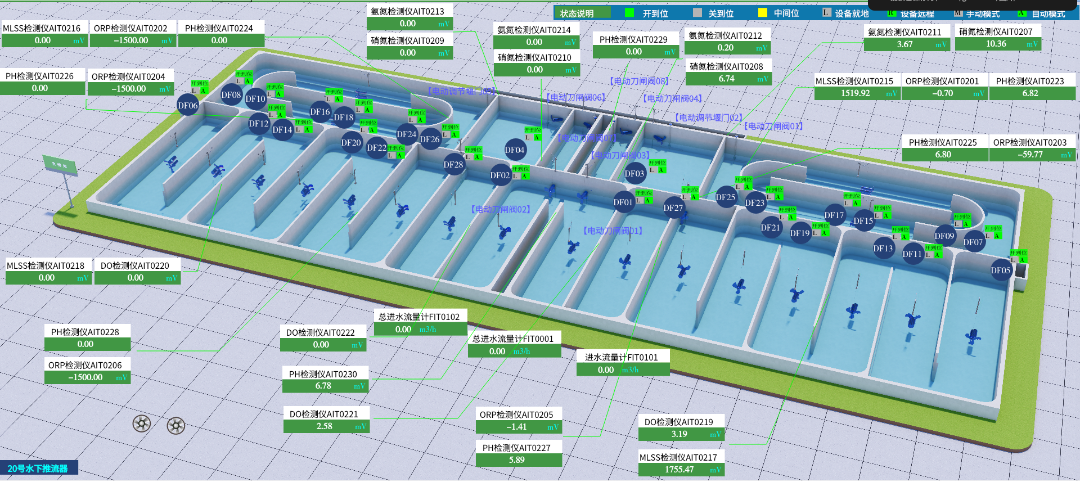Click the PH检测仪AIT0230 value readout
The image size is (1080, 481).
click(x=323, y=385)
